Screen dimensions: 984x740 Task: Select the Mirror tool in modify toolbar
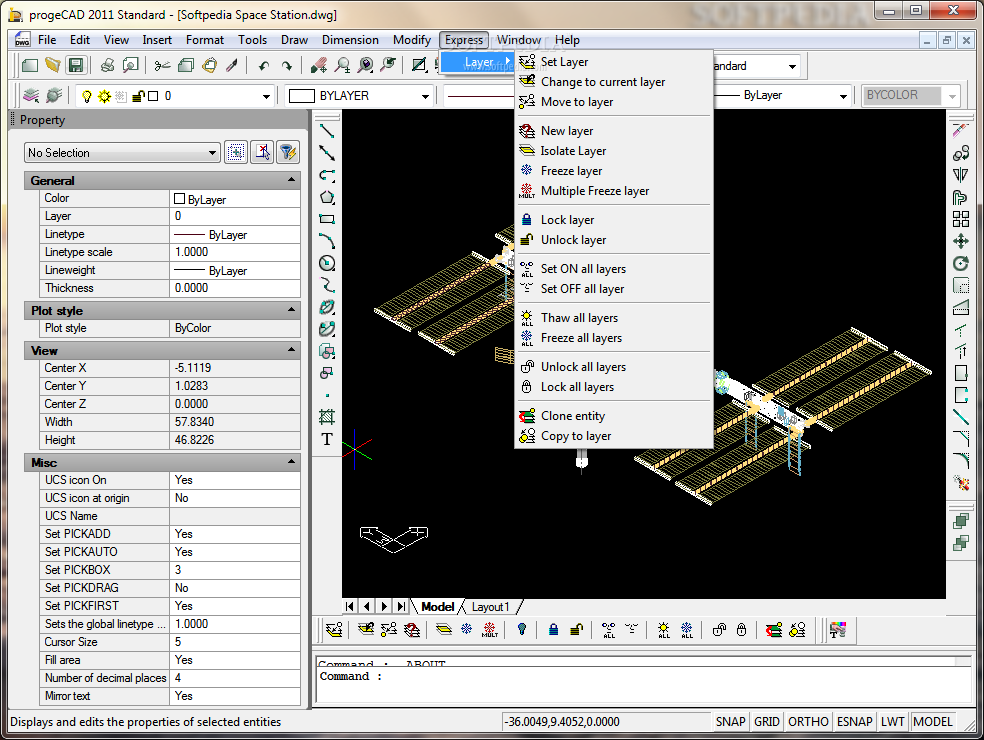click(961, 175)
